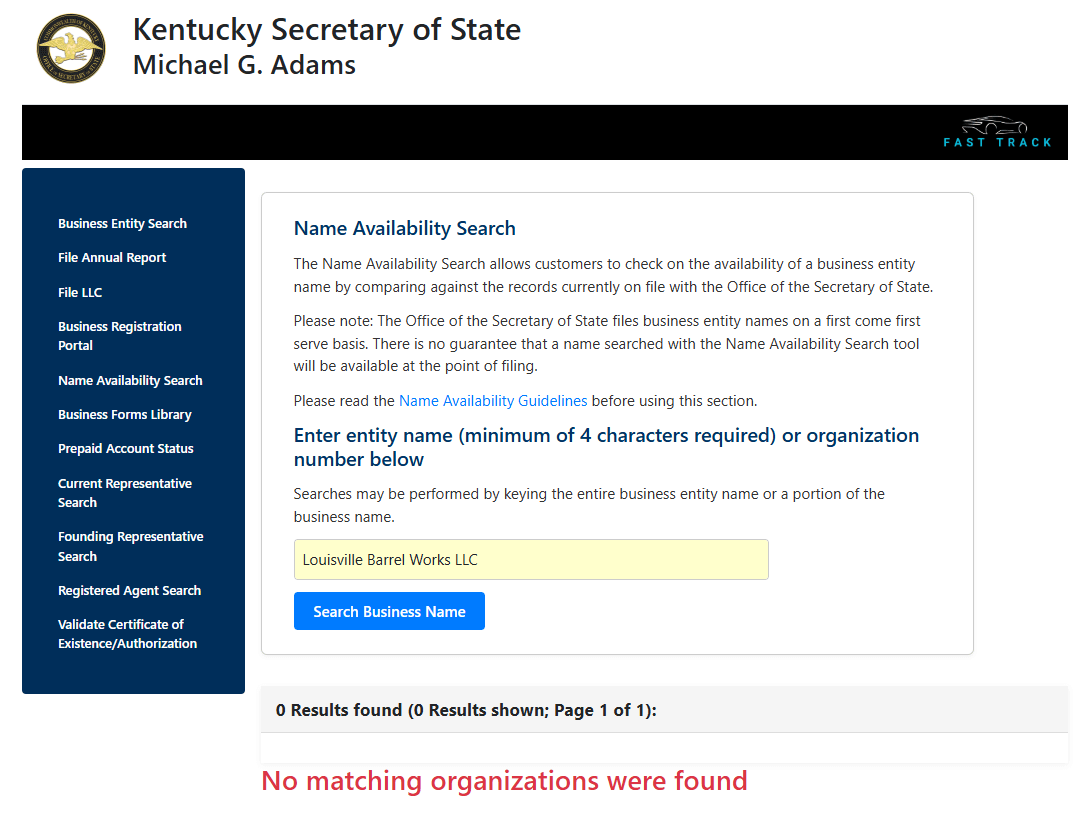Open Current Representative Search

point(124,492)
